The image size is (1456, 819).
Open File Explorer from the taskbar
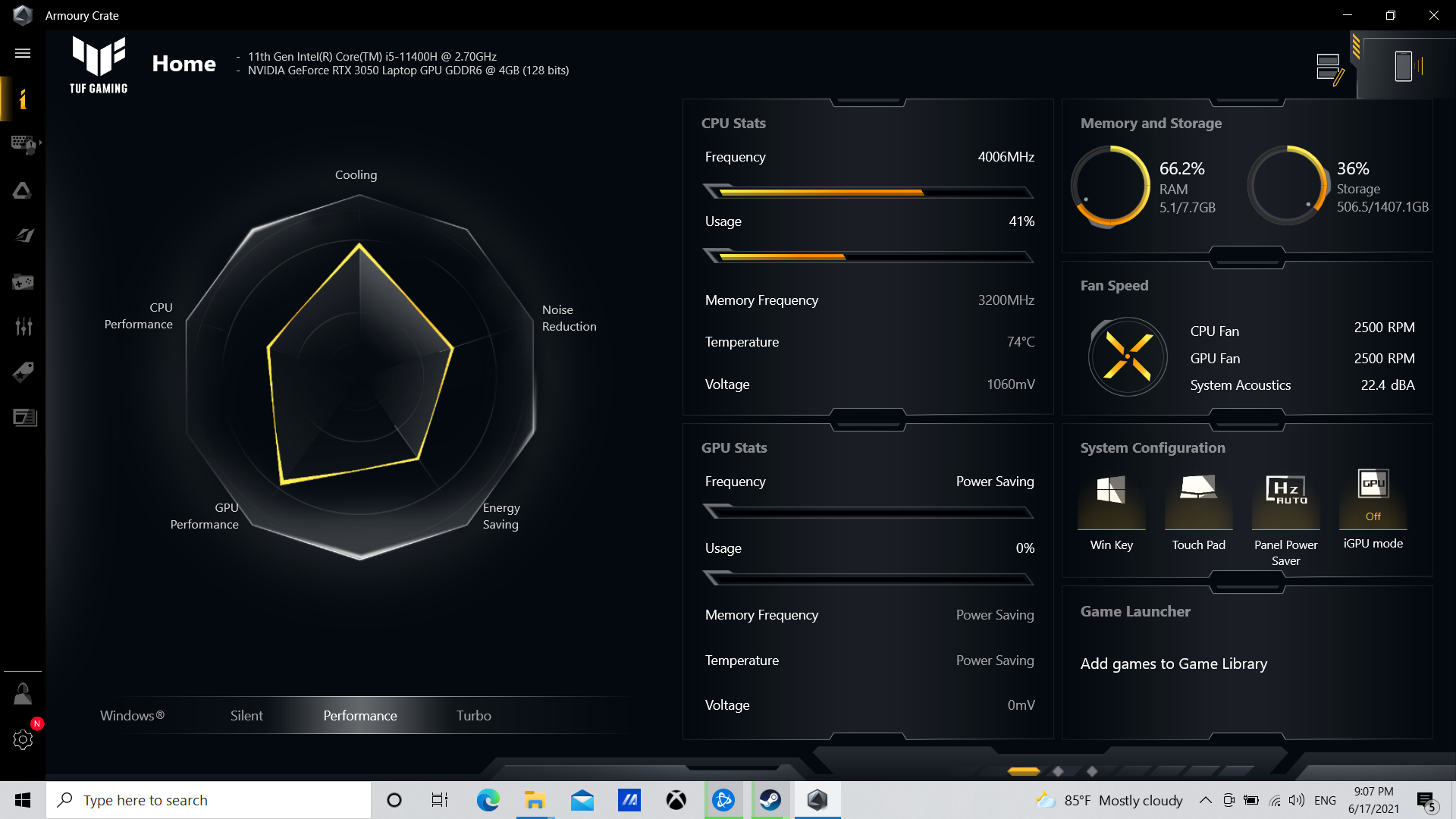[535, 800]
